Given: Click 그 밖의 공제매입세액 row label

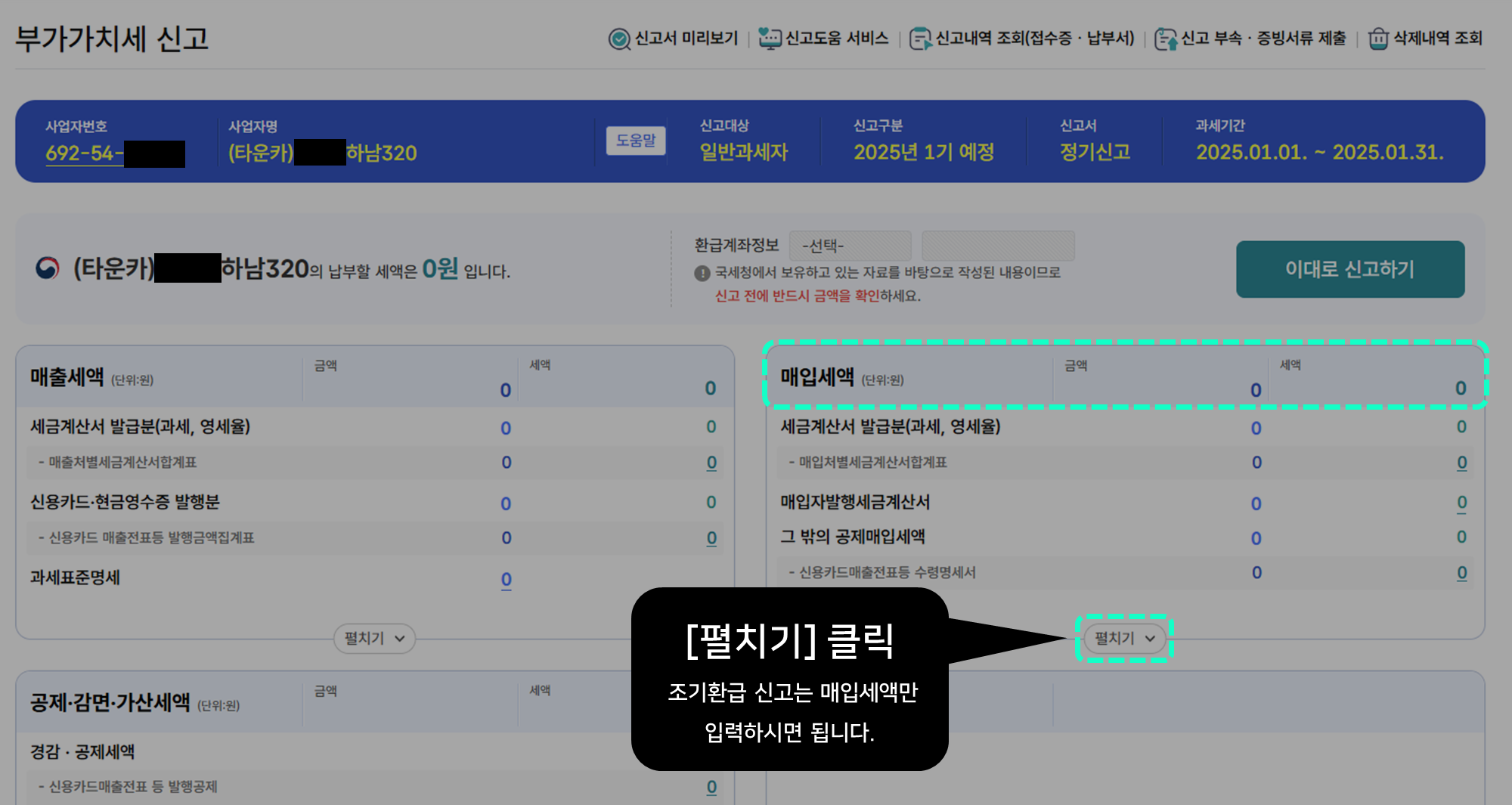Looking at the screenshot, I should click(853, 537).
